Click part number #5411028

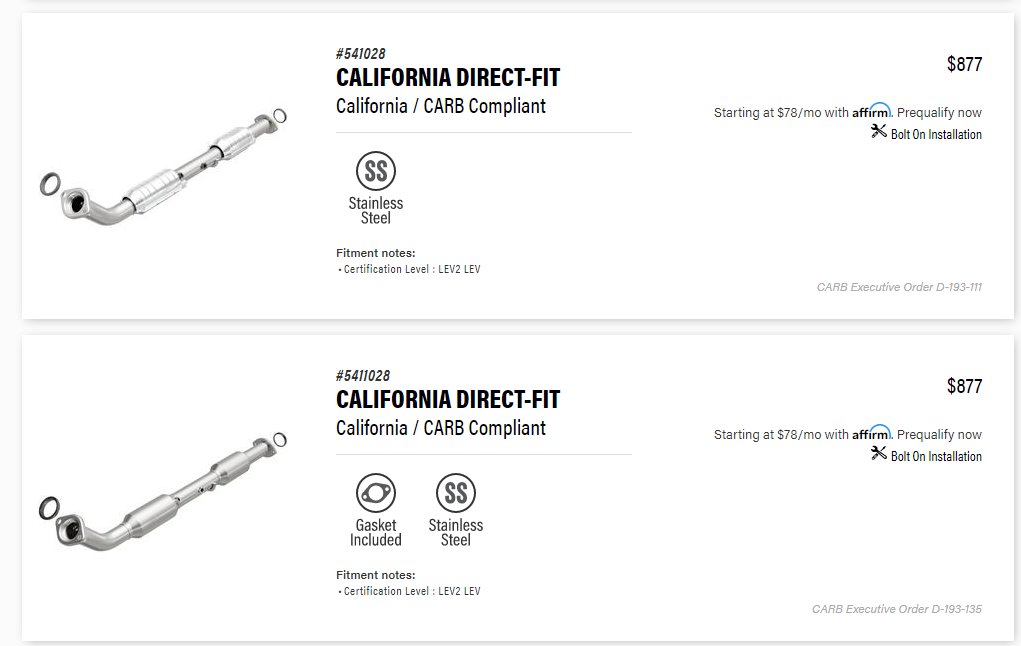pos(363,376)
